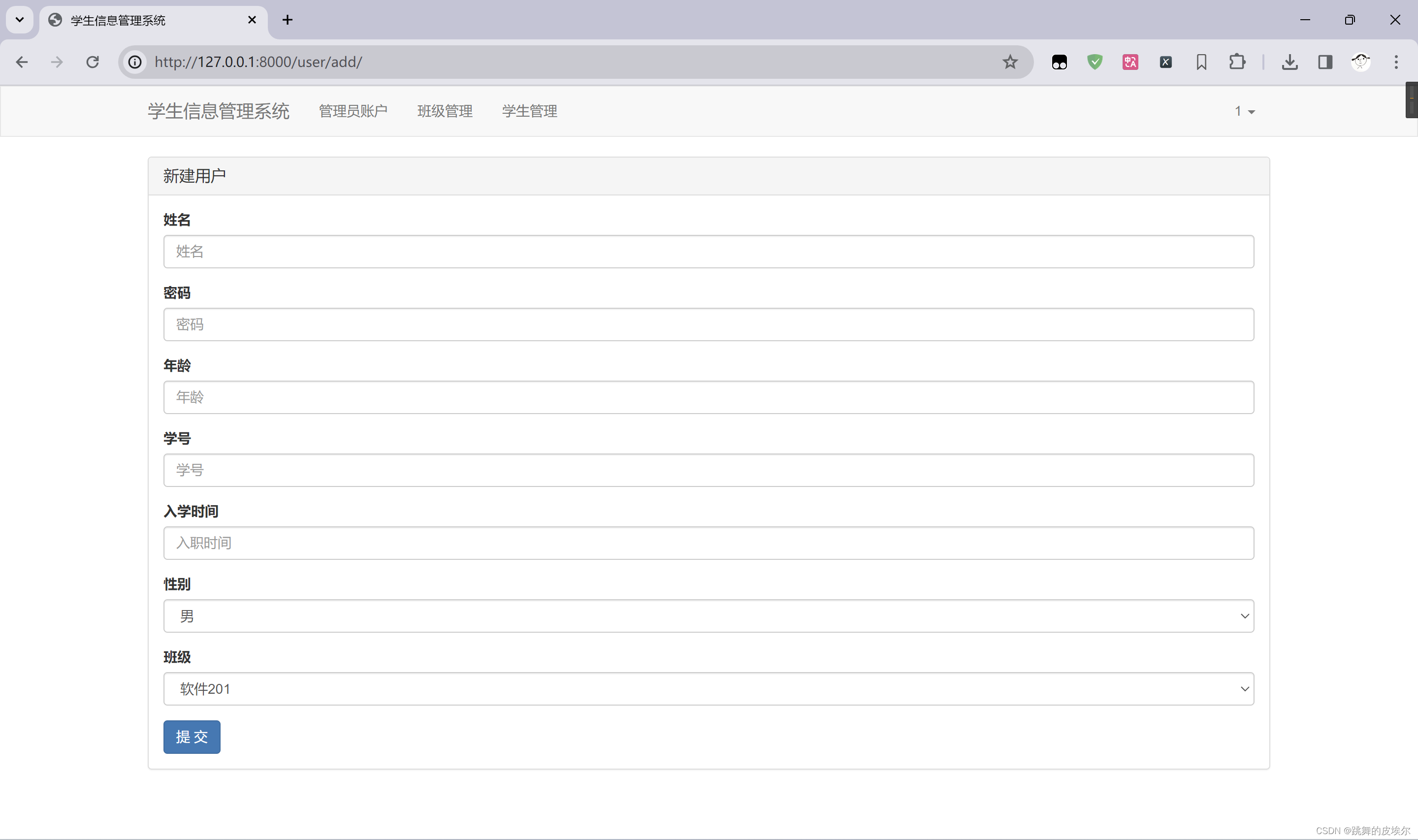
Task: Expand the user dropdown labeled 1
Action: [1244, 111]
